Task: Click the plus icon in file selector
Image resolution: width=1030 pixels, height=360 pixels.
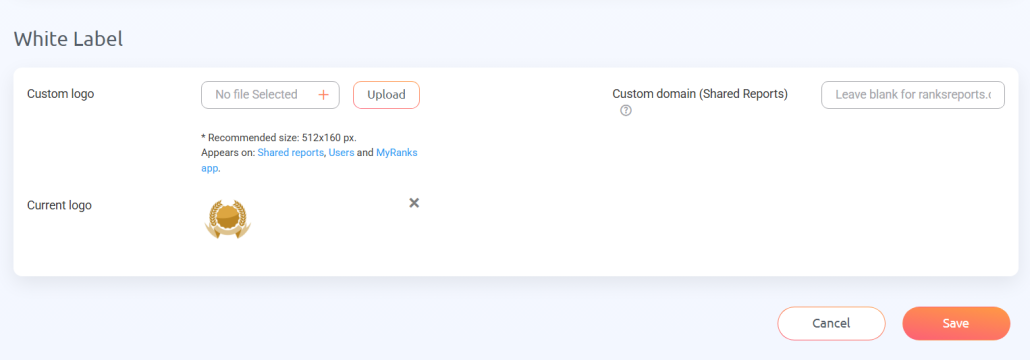Action: pyautogui.click(x=323, y=95)
